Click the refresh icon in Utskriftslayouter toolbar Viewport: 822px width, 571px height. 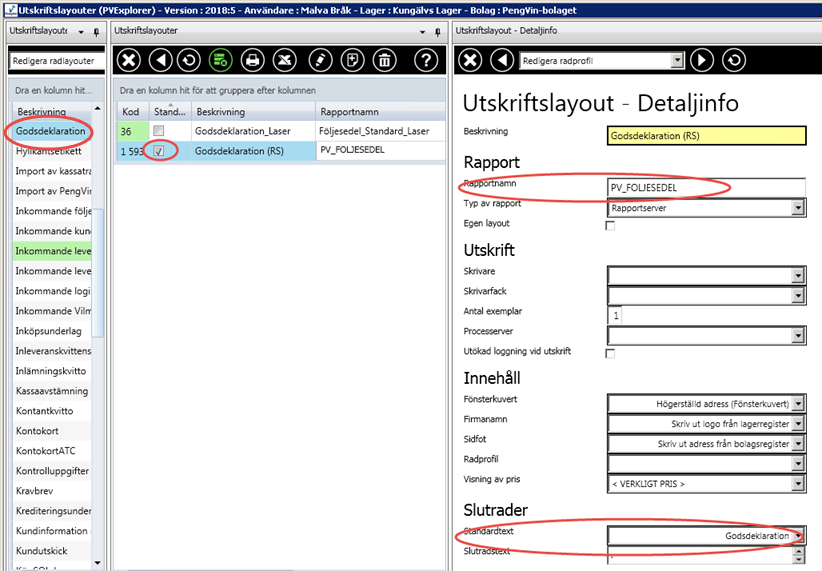(x=189, y=60)
